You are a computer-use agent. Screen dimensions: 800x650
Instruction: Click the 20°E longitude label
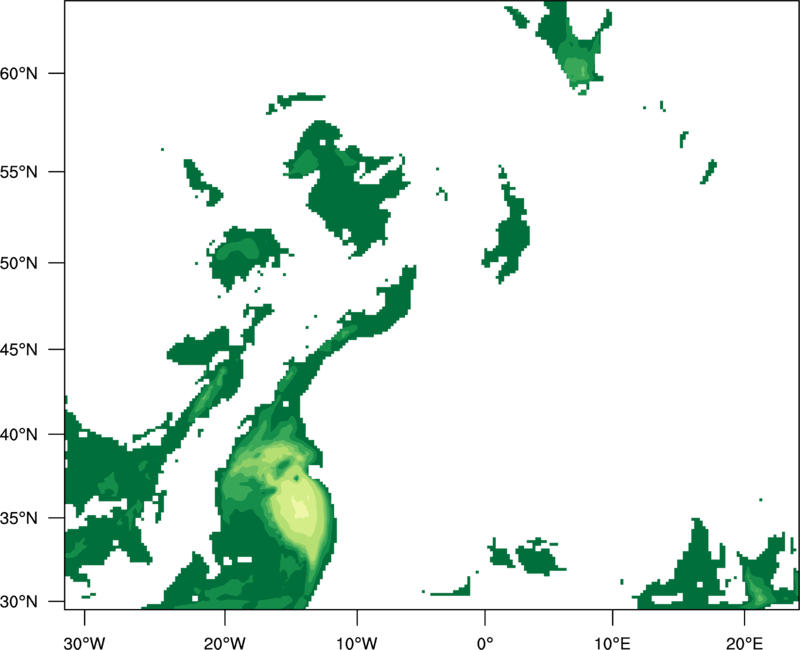click(744, 643)
